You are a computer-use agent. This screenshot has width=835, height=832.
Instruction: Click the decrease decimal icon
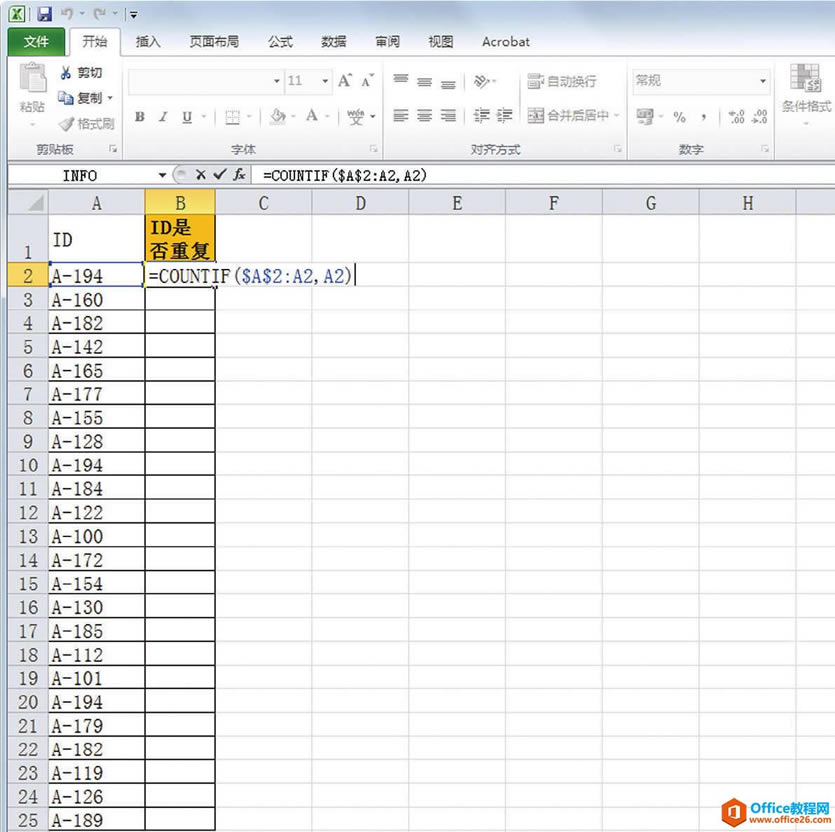click(759, 117)
